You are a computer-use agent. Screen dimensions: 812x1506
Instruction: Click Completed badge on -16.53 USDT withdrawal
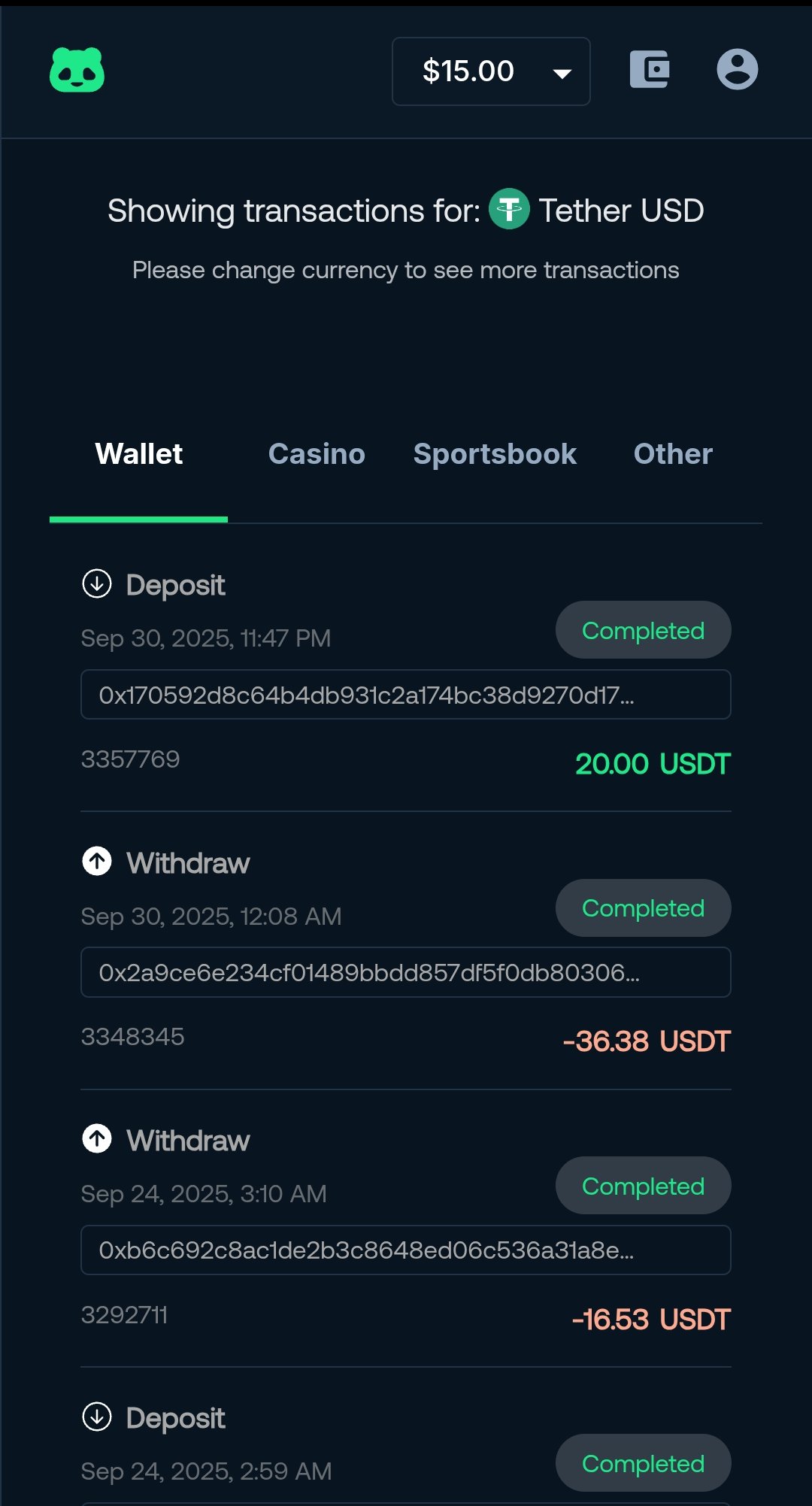[x=643, y=1186]
